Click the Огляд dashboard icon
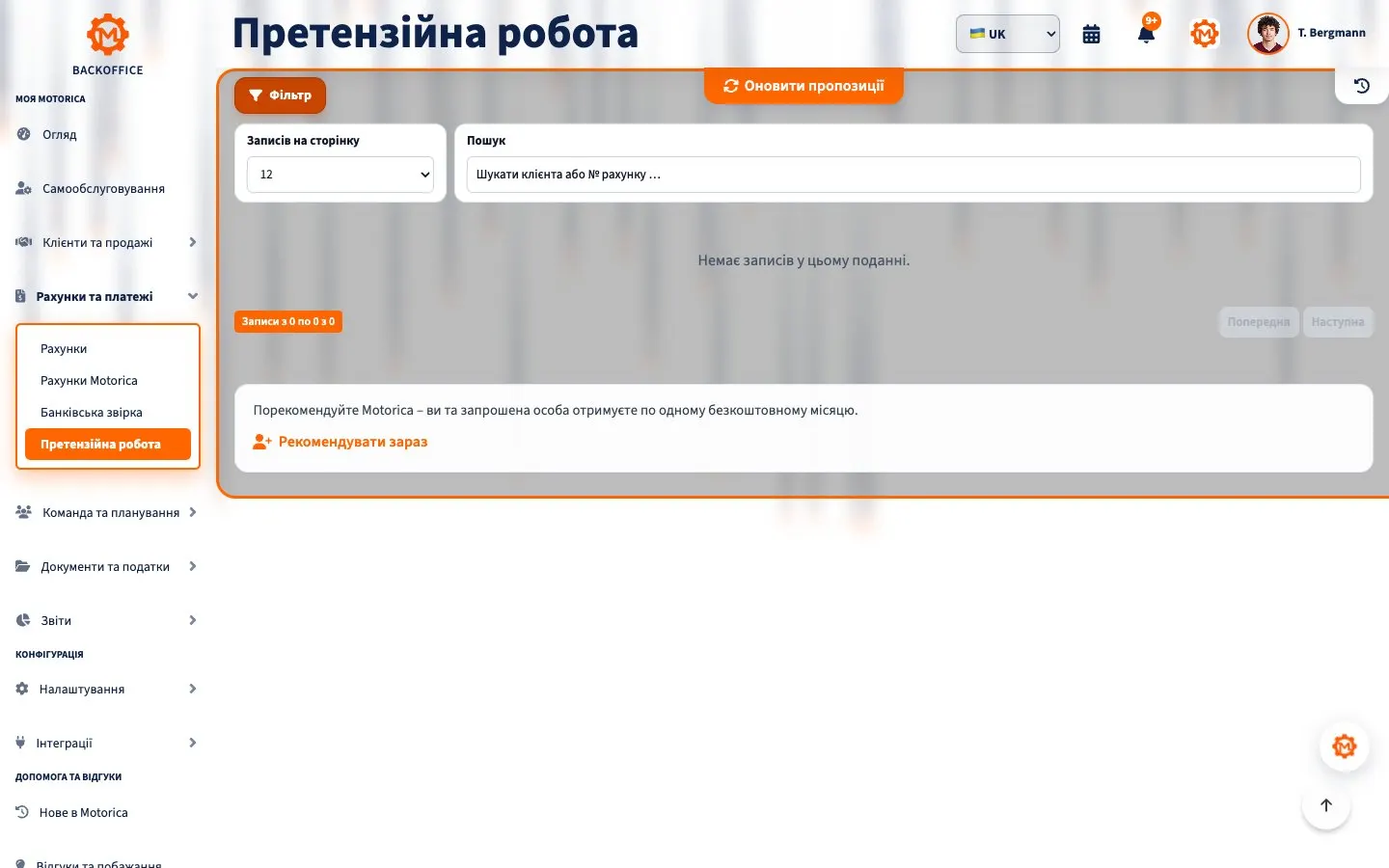1389x868 pixels. pyautogui.click(x=24, y=134)
